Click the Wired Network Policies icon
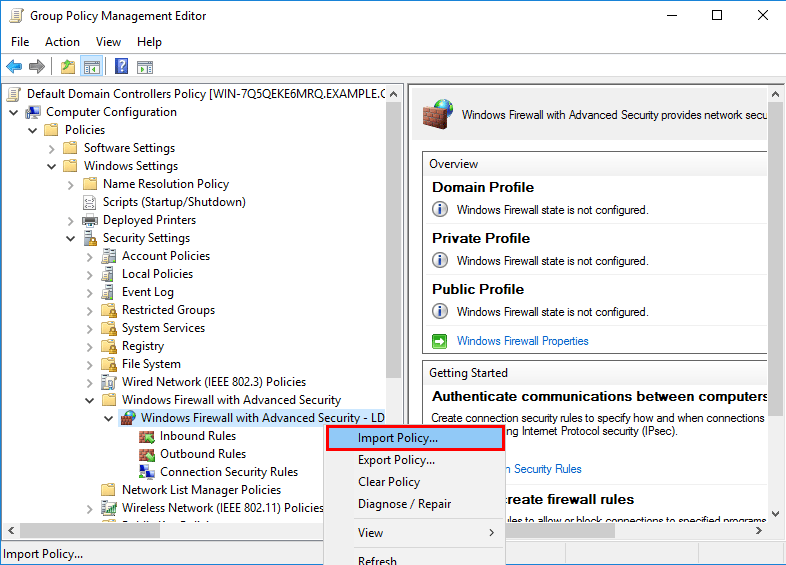 (x=109, y=382)
